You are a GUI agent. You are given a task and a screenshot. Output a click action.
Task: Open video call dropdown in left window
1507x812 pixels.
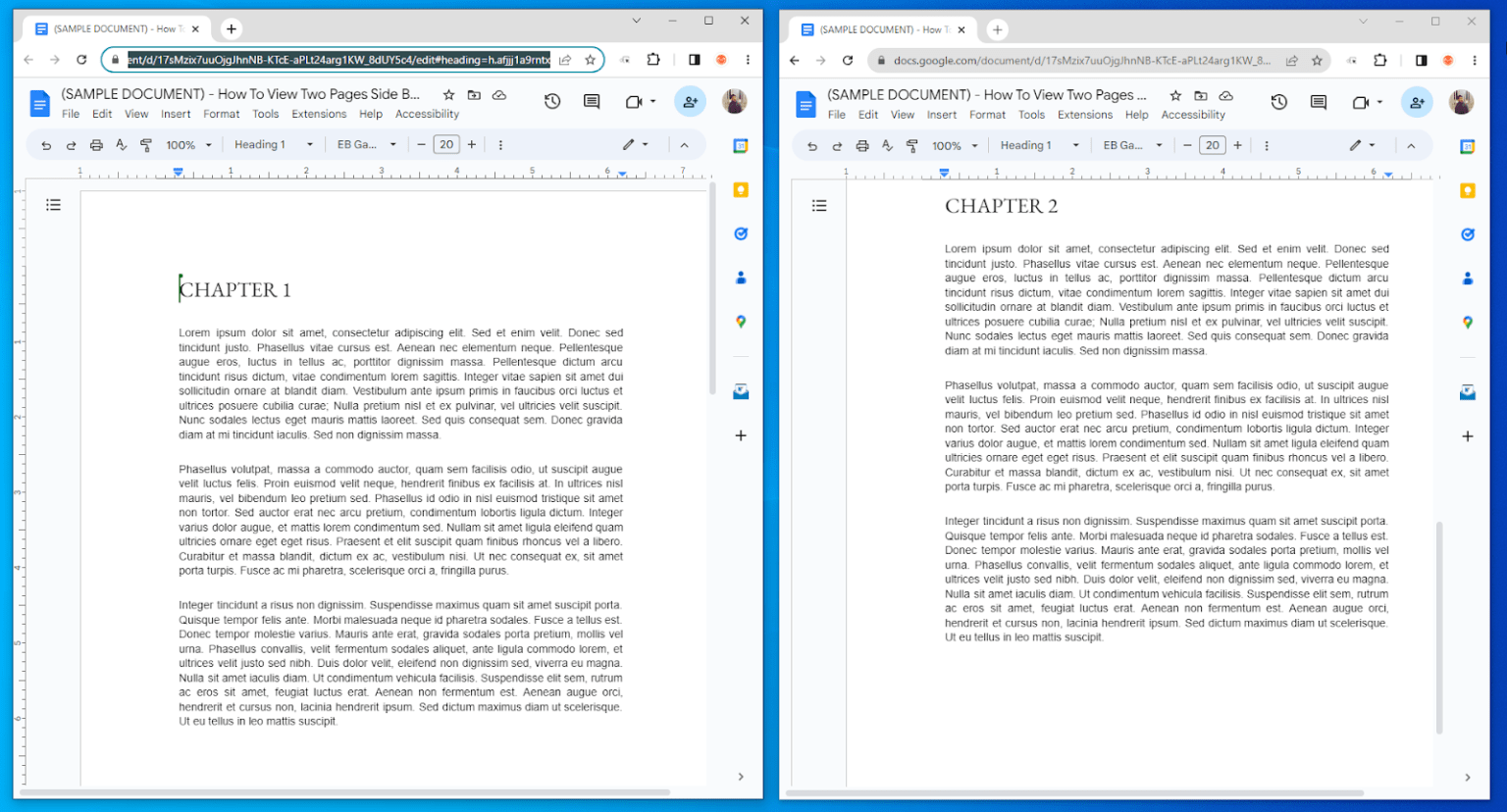(x=641, y=101)
